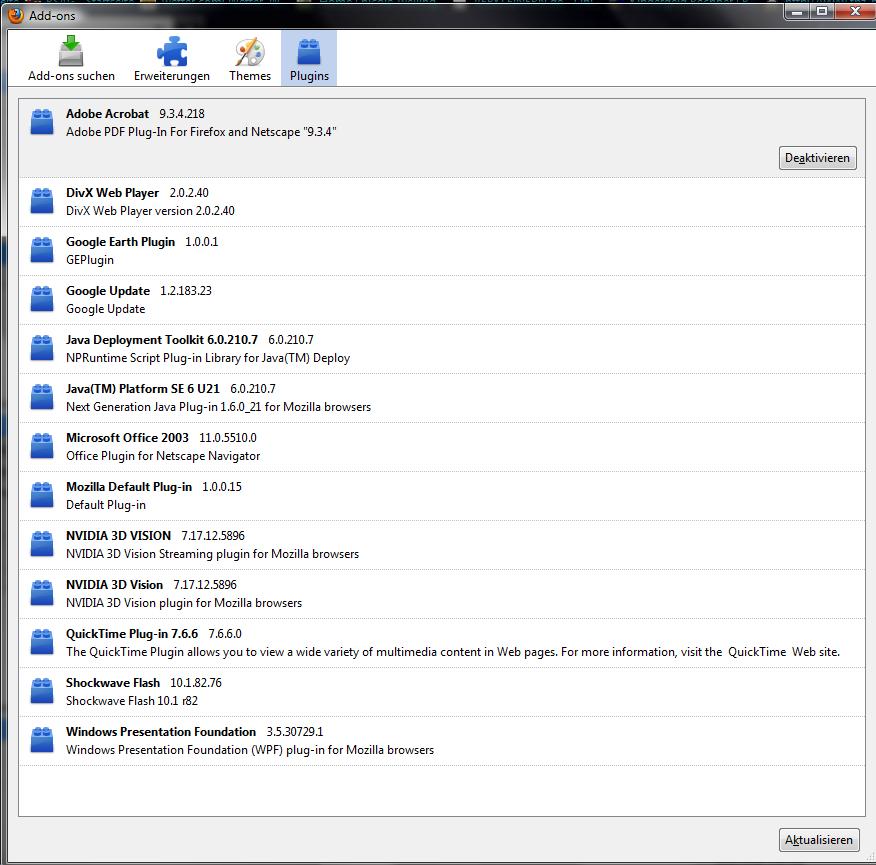
Task: Click the 'Shockwave Flash 10.1 r82' description
Action: coord(132,701)
